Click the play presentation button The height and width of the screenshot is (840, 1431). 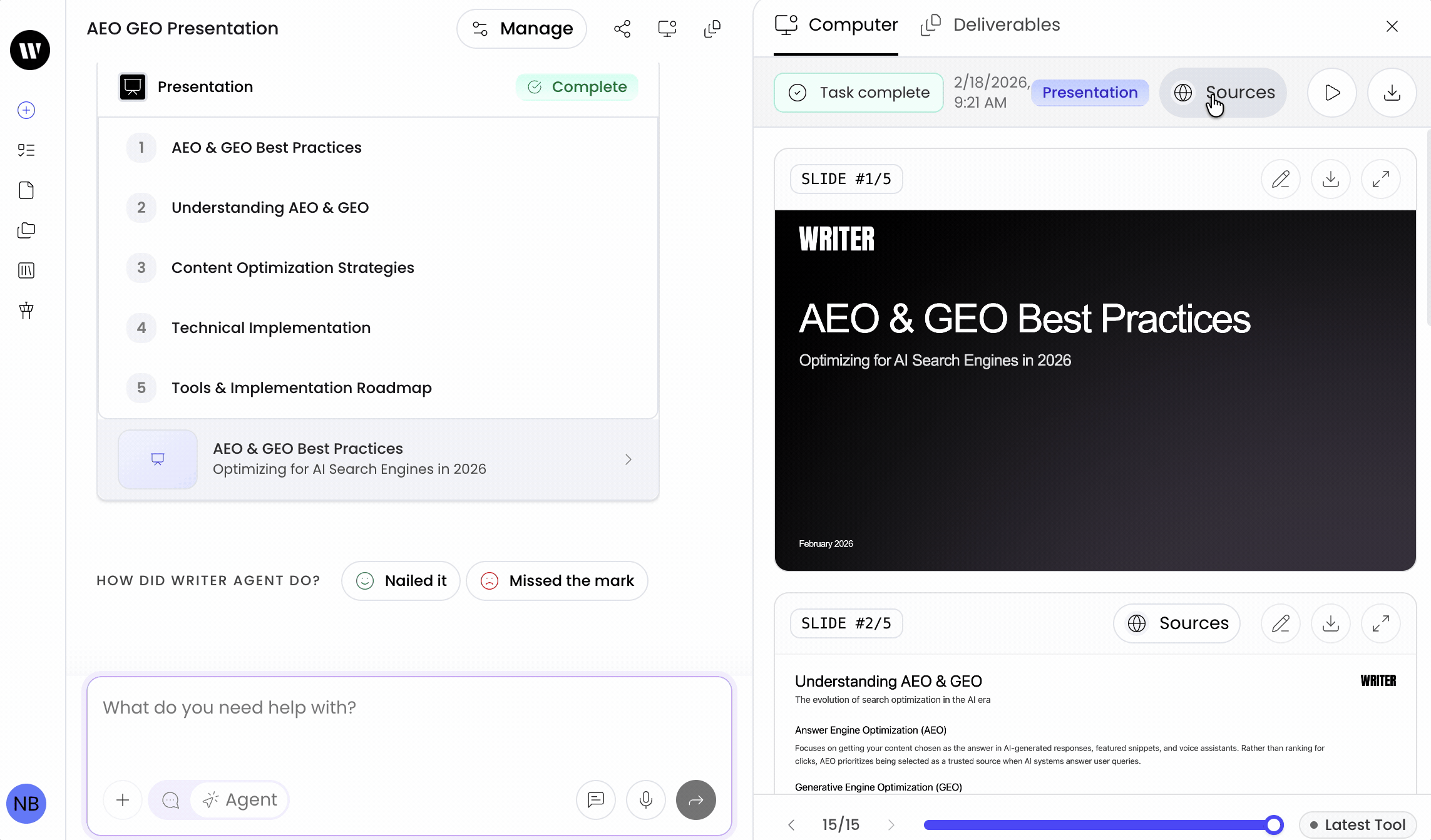pyautogui.click(x=1331, y=93)
